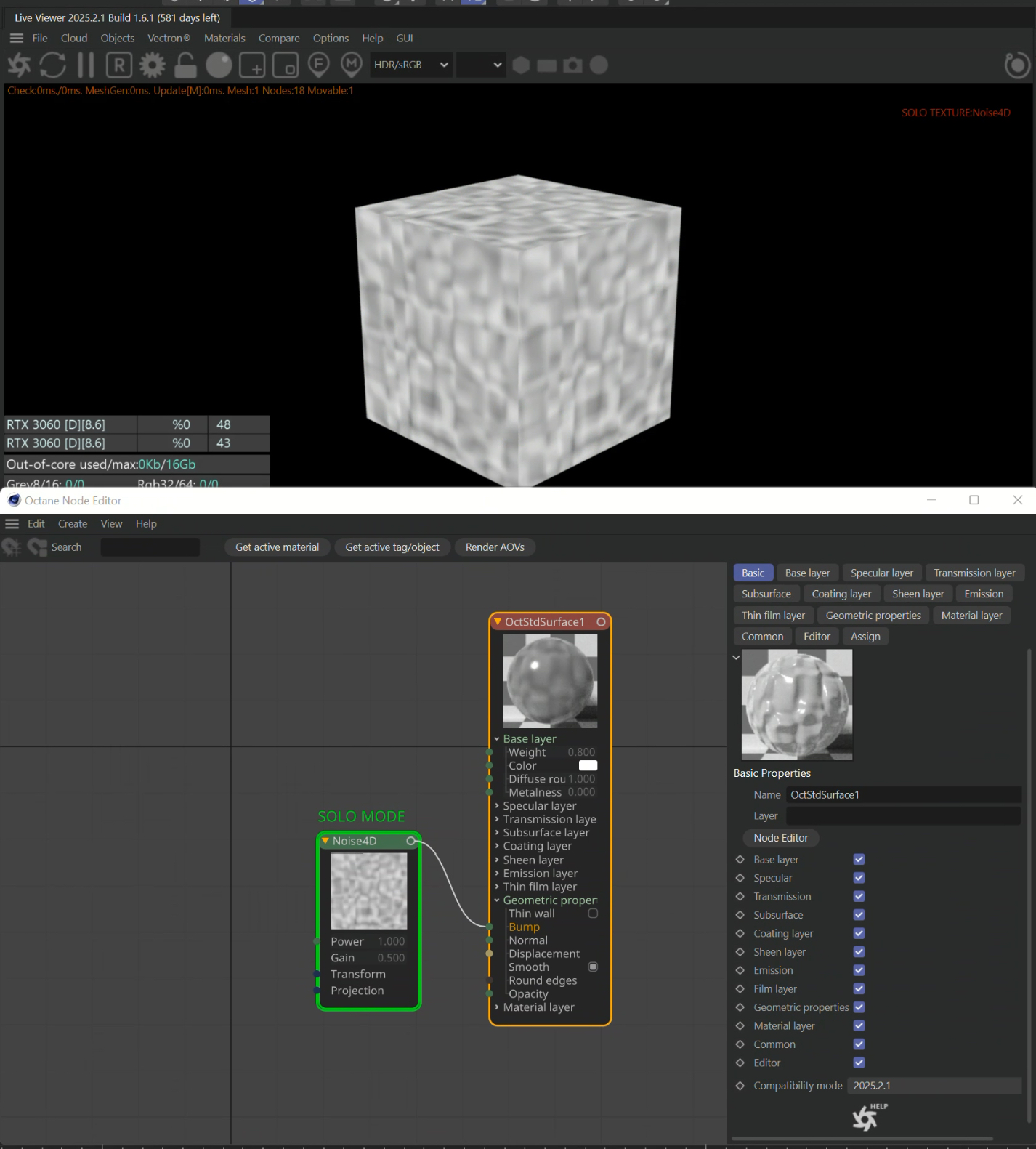The width and height of the screenshot is (1036, 1149).
Task: Click the keyframe diamond beside Compatibility mode
Action: click(x=740, y=1086)
